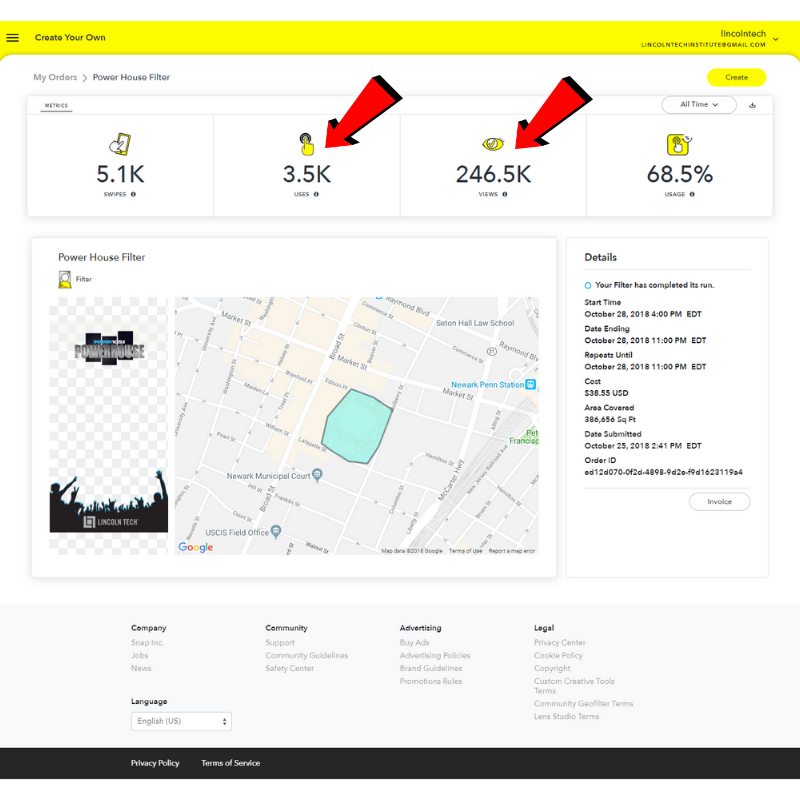Open the hamburger menu icon
800x800 pixels.
tap(13, 38)
